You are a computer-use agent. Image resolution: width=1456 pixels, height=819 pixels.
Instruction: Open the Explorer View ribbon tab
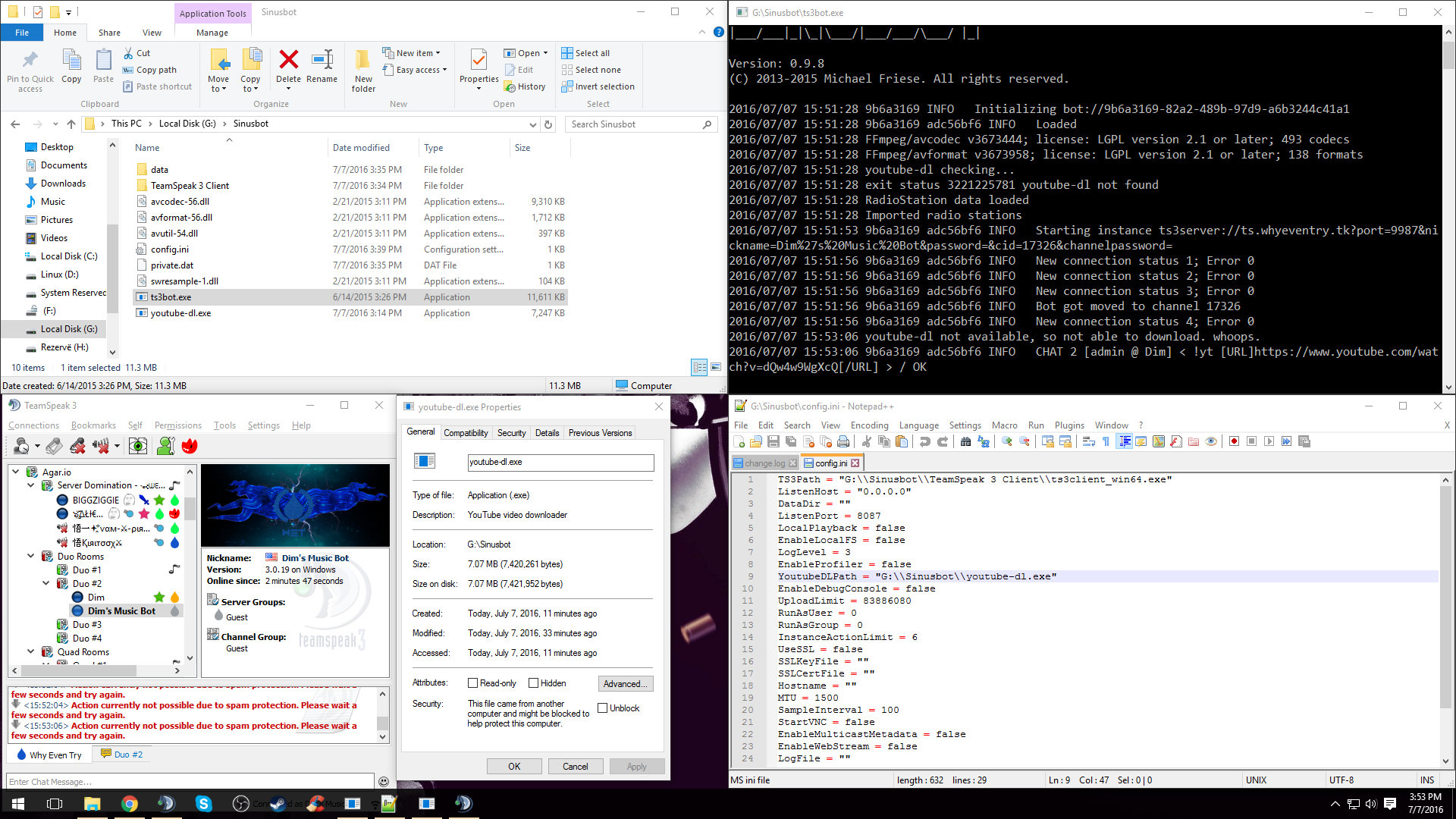click(152, 33)
